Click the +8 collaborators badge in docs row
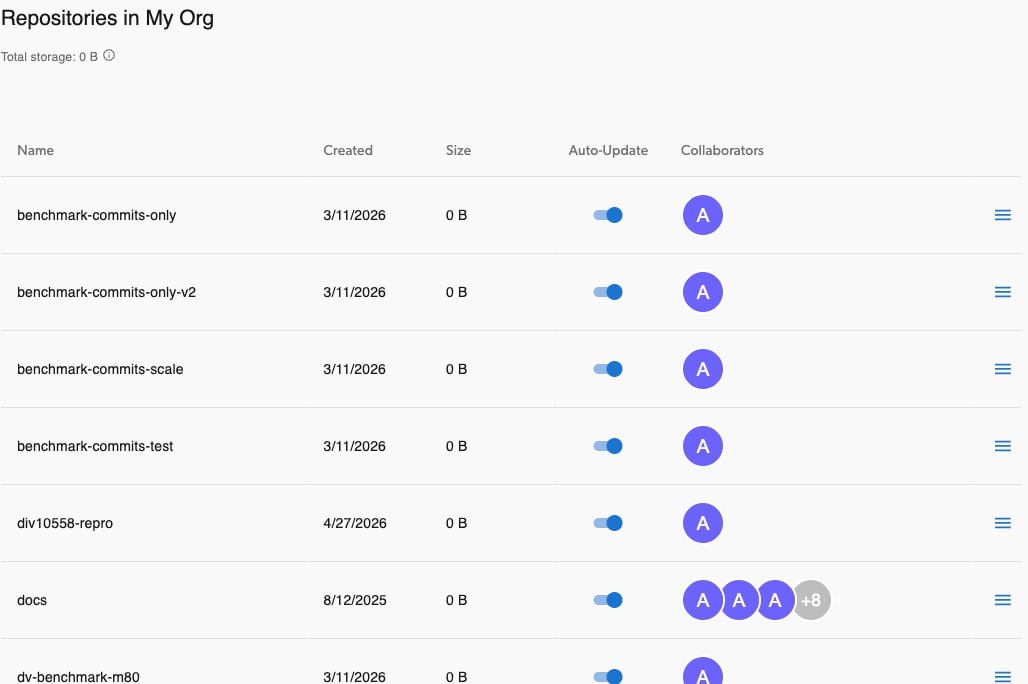 click(812, 600)
